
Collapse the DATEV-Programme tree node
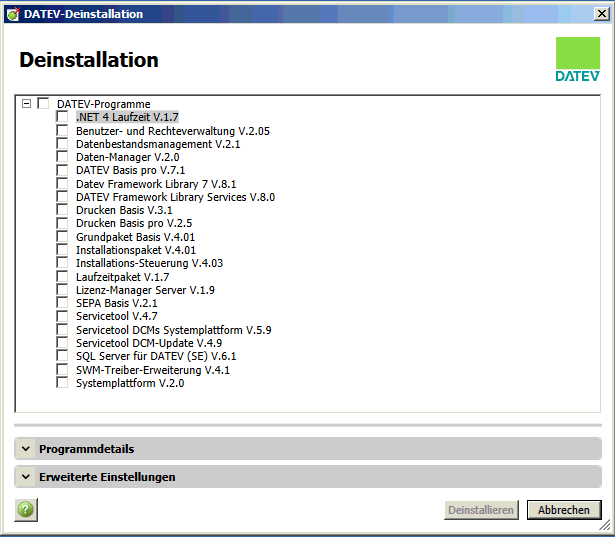[x=26, y=104]
